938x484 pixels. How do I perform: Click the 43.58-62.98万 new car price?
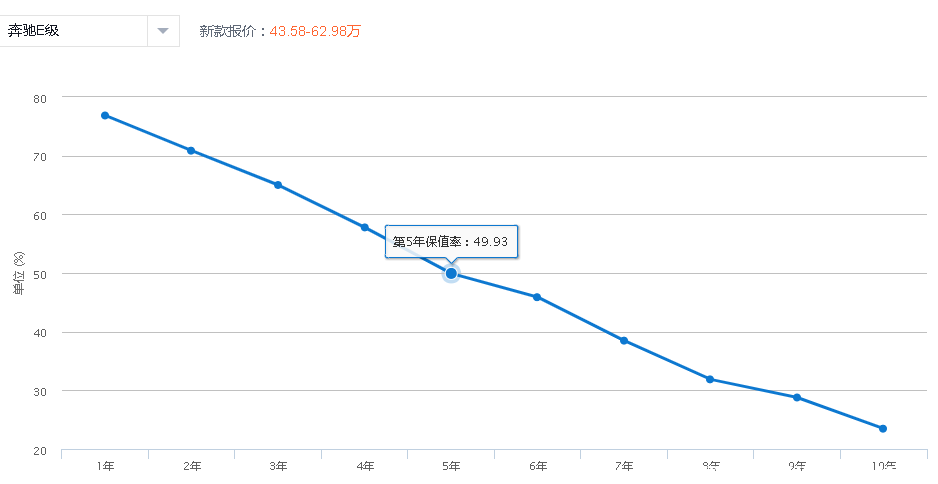tap(315, 31)
